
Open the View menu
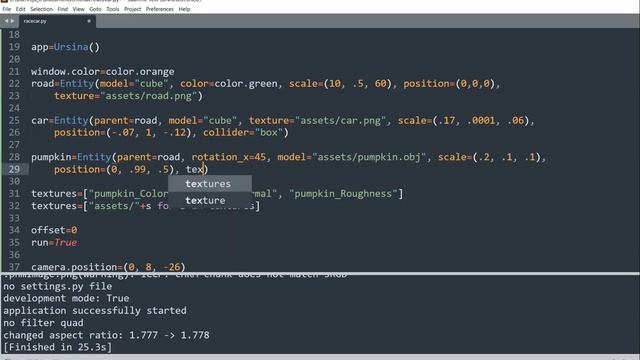[x=78, y=9]
